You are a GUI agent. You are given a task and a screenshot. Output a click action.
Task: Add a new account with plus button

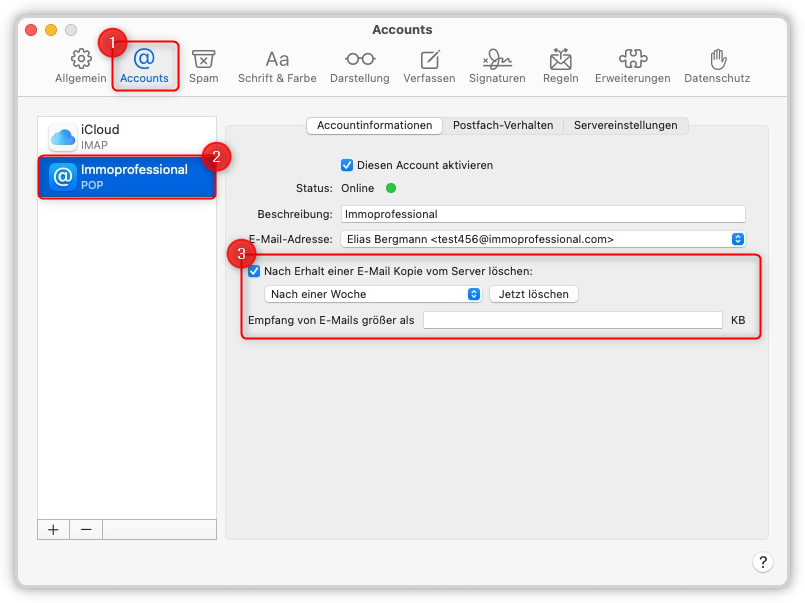[53, 530]
